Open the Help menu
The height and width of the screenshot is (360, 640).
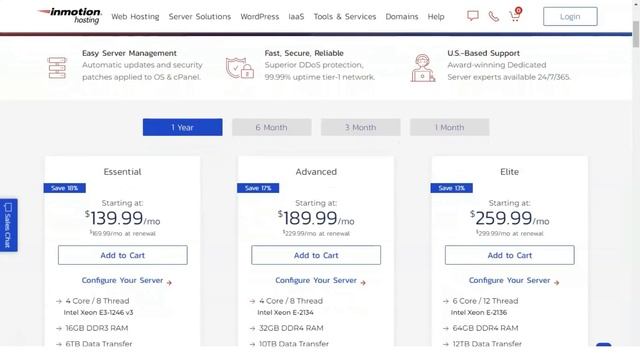436,17
